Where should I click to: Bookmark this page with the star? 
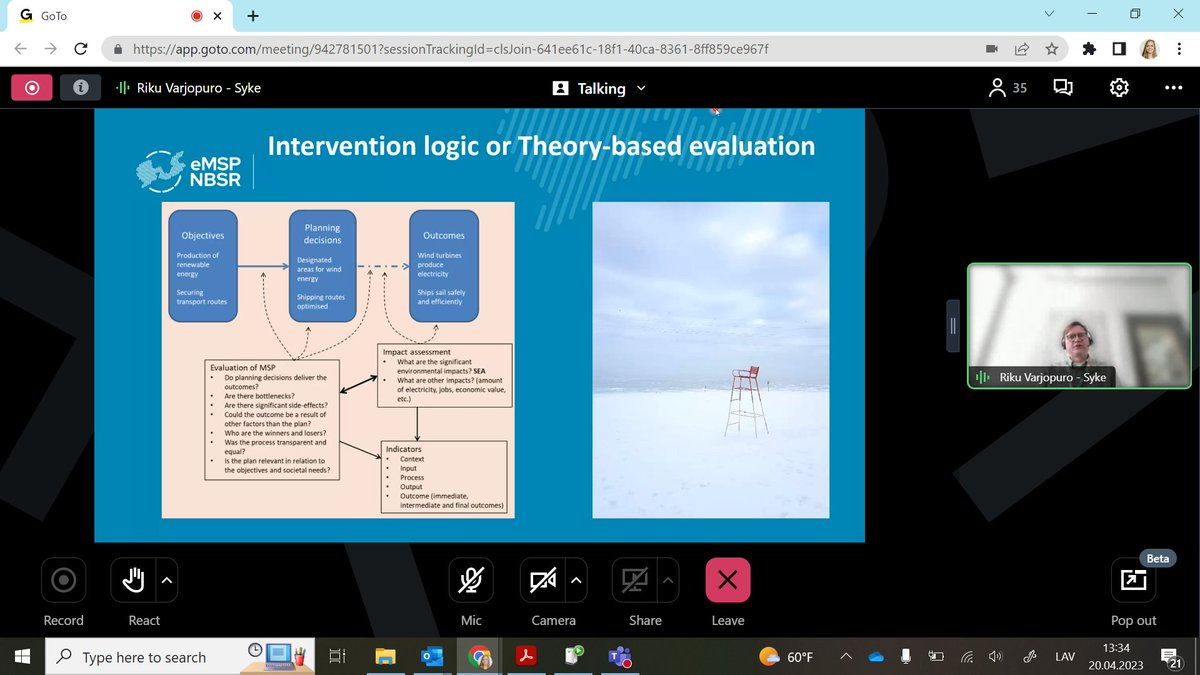(x=1051, y=48)
